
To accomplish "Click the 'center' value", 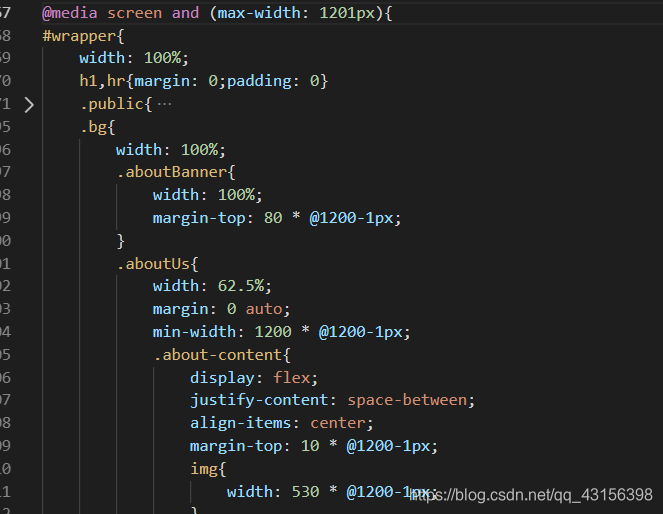I will pyautogui.click(x=338, y=423).
